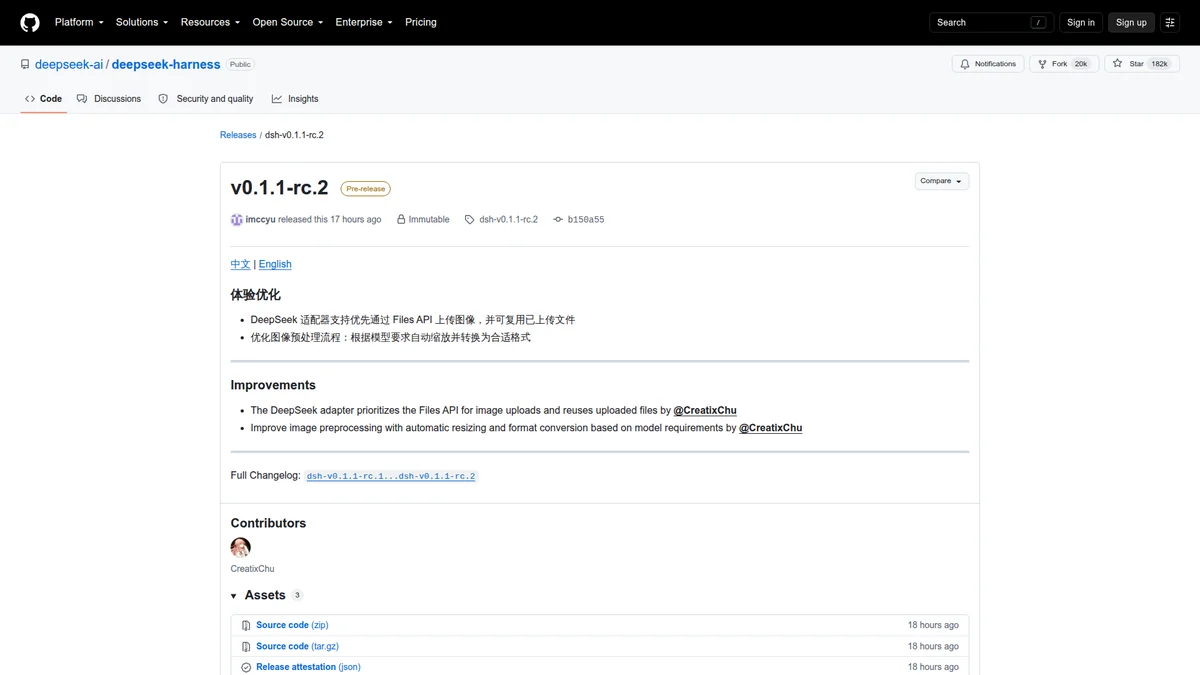Click the zip file icon for Source code (zip)
This screenshot has height=675, width=1200.
click(x=246, y=625)
